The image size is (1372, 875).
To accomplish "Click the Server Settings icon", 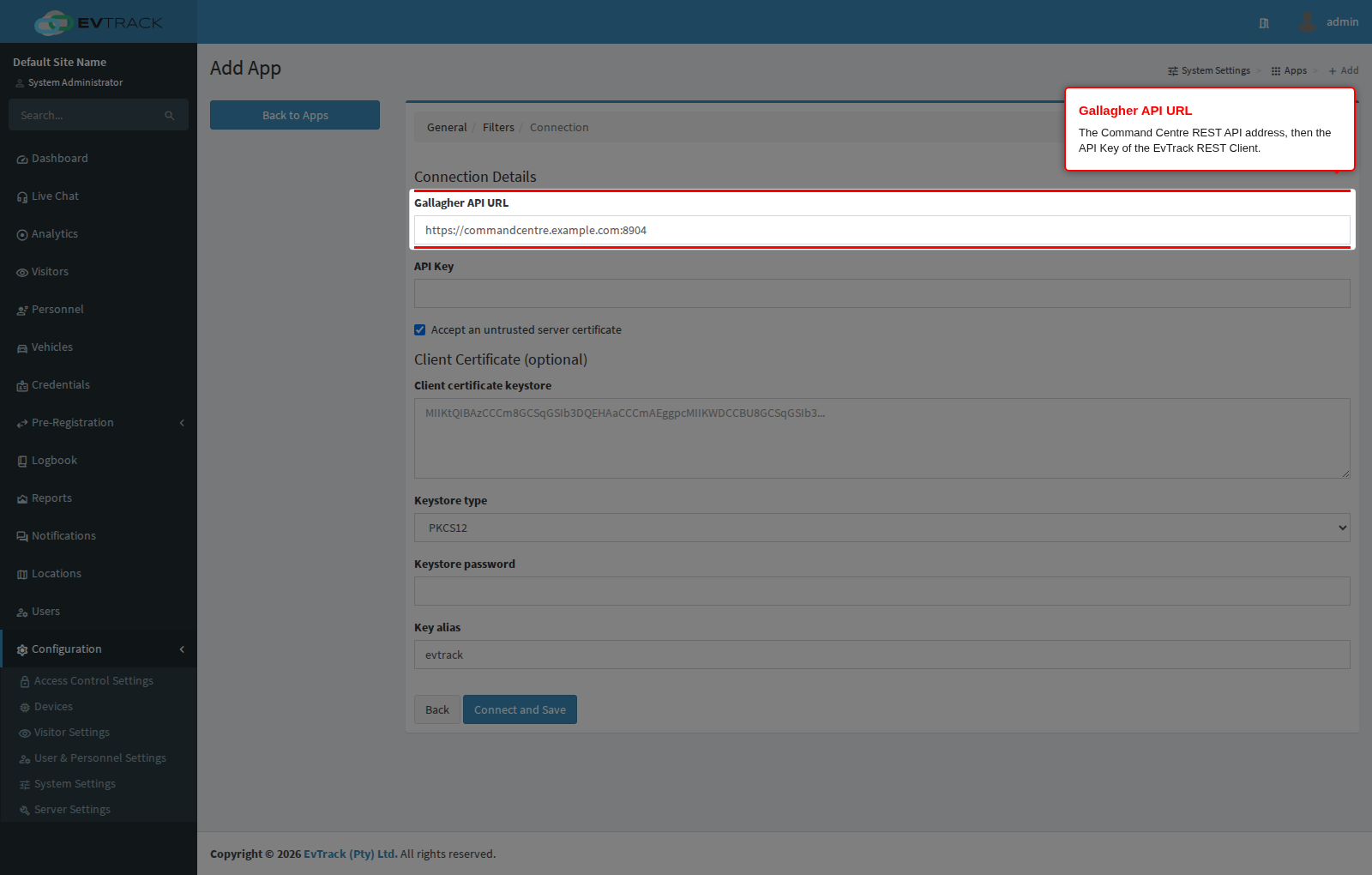I will [x=25, y=811].
